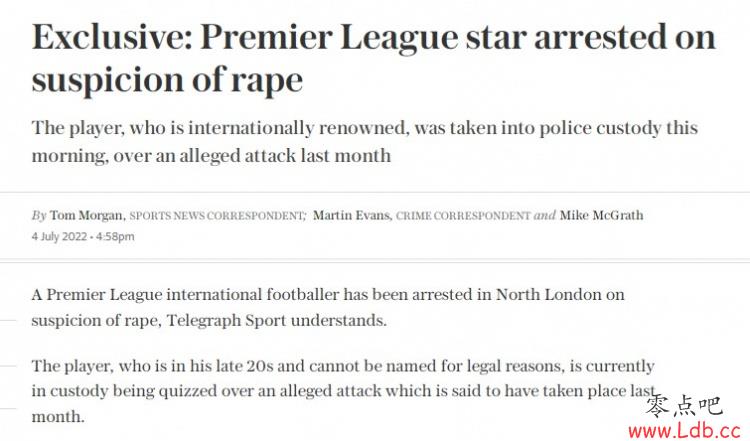Click the headline word 'Exclusive:'
The width and height of the screenshot is (750, 441).
(x=111, y=37)
